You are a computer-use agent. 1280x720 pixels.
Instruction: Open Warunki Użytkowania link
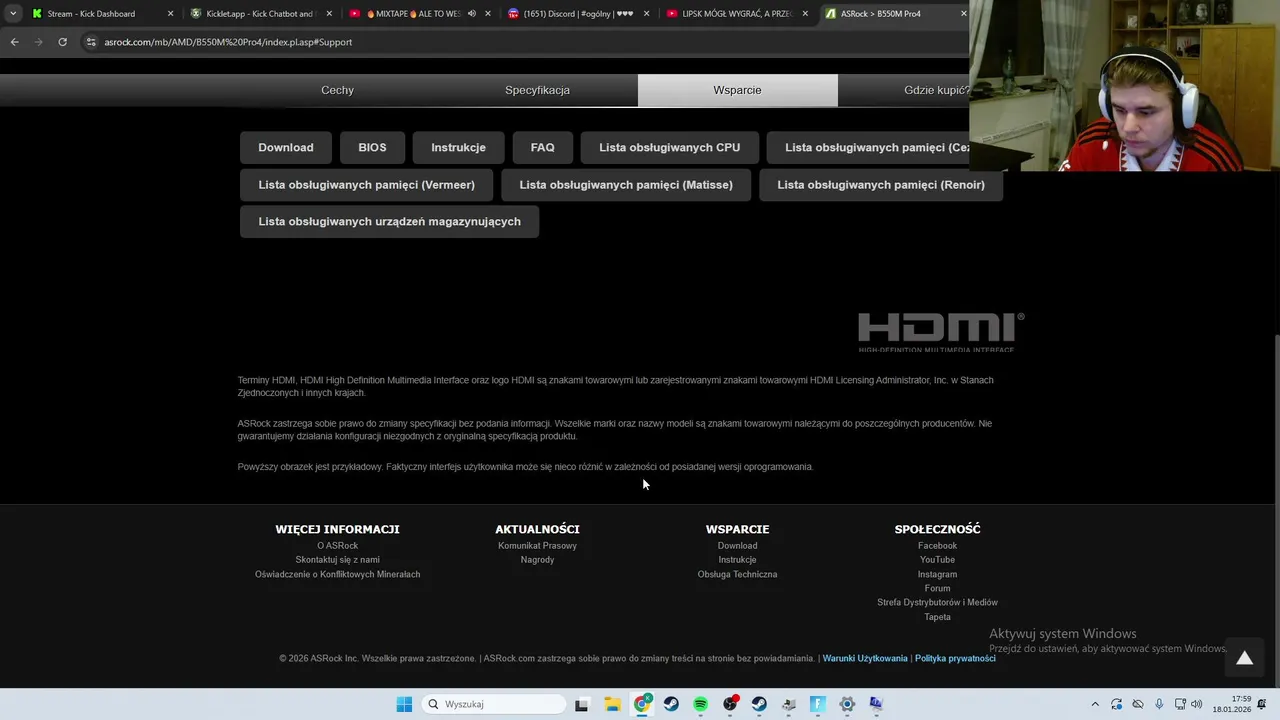(865, 658)
